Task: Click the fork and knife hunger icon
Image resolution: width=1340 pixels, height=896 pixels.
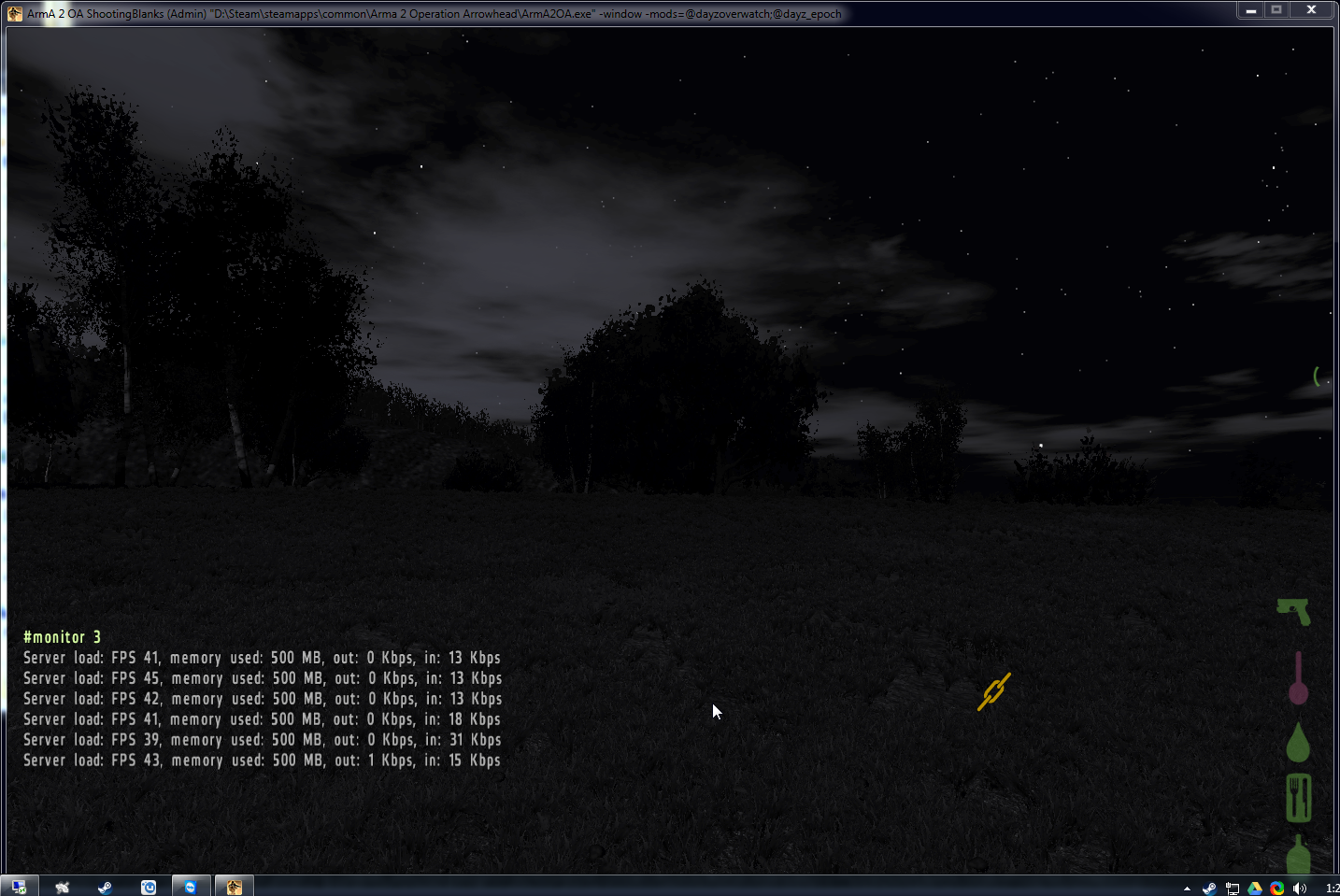Action: tap(1298, 798)
